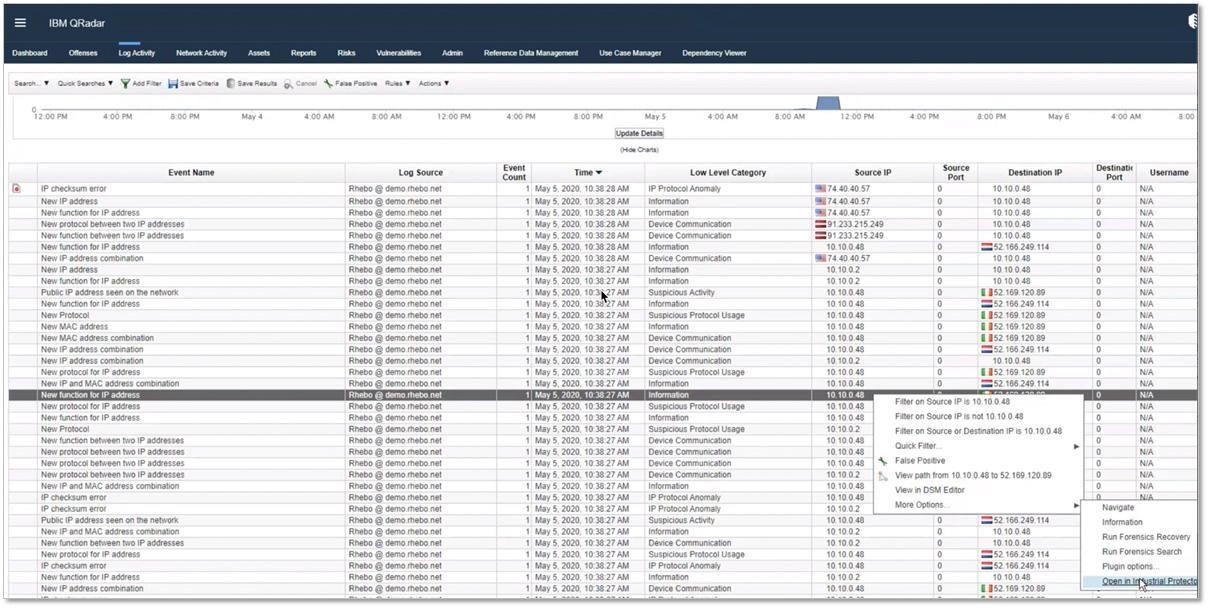Open the Log Activity tab
The width and height of the screenshot is (1208, 608).
tap(137, 53)
